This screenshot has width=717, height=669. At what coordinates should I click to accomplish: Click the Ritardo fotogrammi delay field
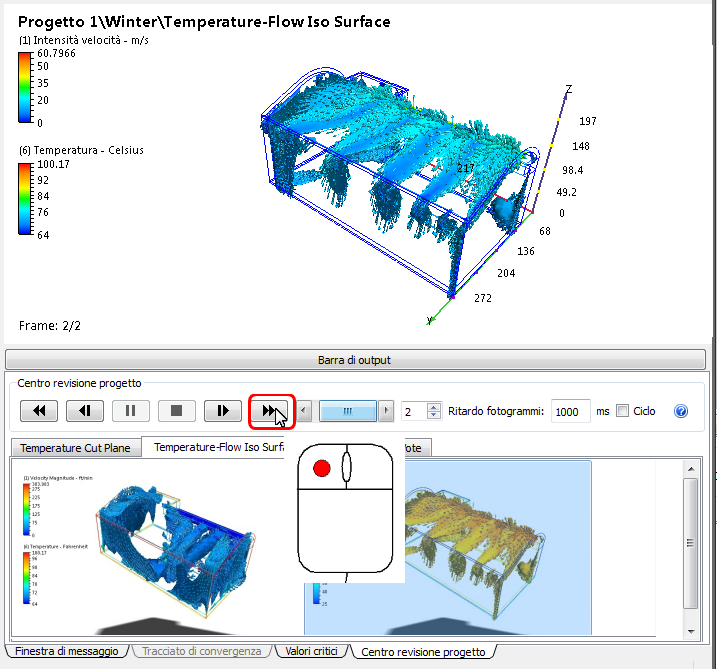click(570, 411)
